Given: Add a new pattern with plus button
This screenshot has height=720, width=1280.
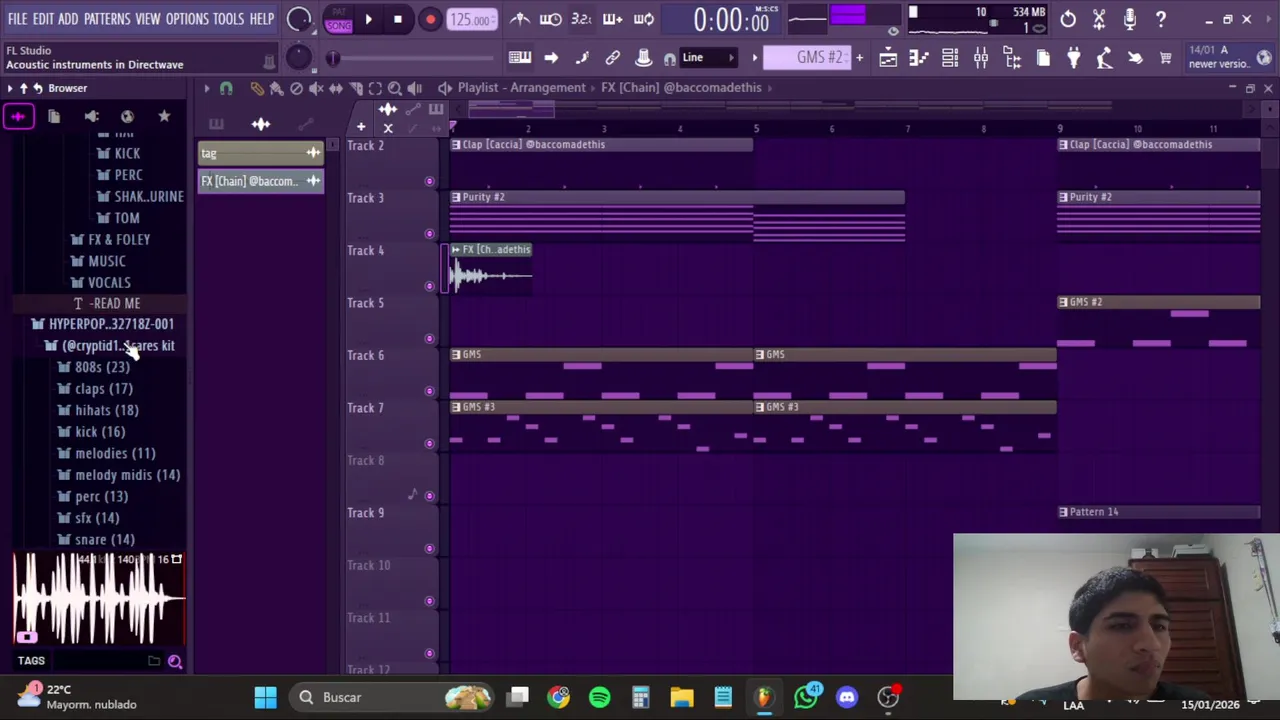Looking at the screenshot, I should (859, 58).
